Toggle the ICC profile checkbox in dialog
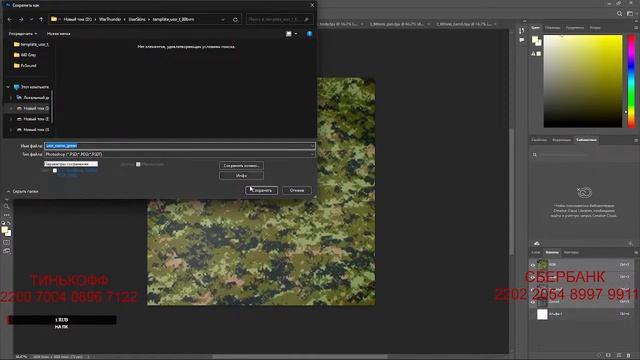Screen dimensions: 640x360 click(x=55, y=171)
